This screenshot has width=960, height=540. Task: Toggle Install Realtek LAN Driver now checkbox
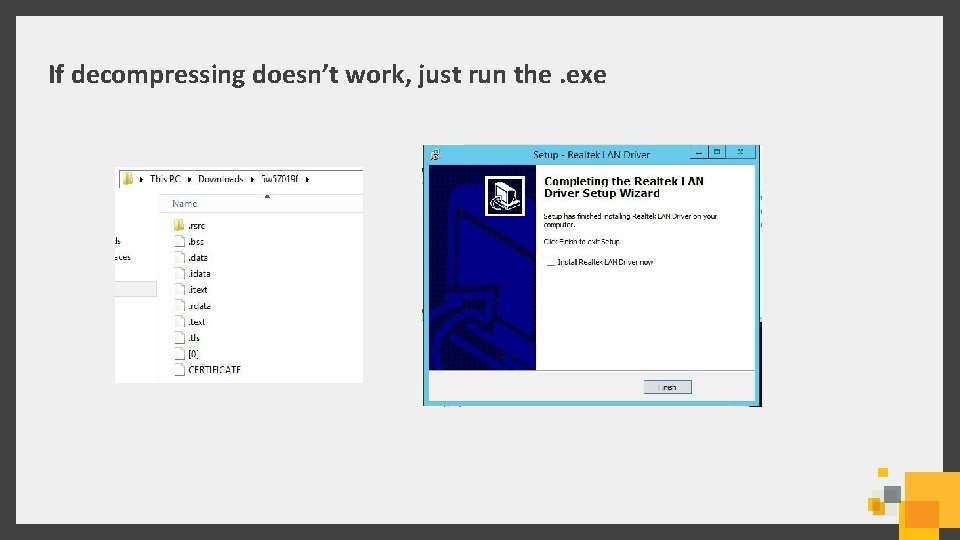click(550, 262)
